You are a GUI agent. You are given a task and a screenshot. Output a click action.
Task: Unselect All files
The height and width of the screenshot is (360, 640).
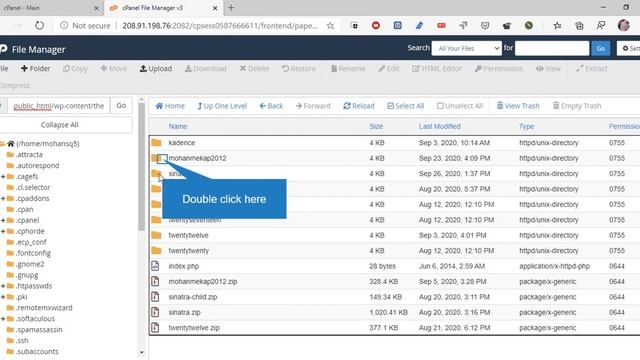460,106
